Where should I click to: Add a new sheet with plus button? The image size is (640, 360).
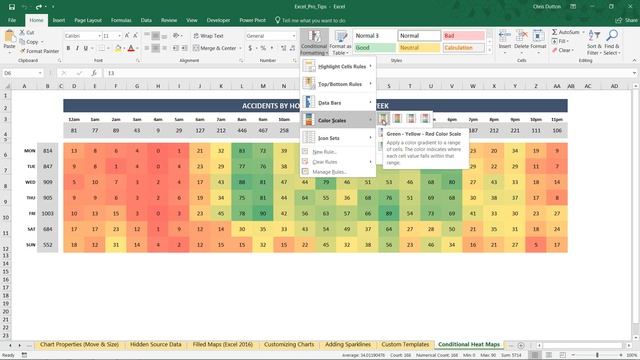(521, 345)
